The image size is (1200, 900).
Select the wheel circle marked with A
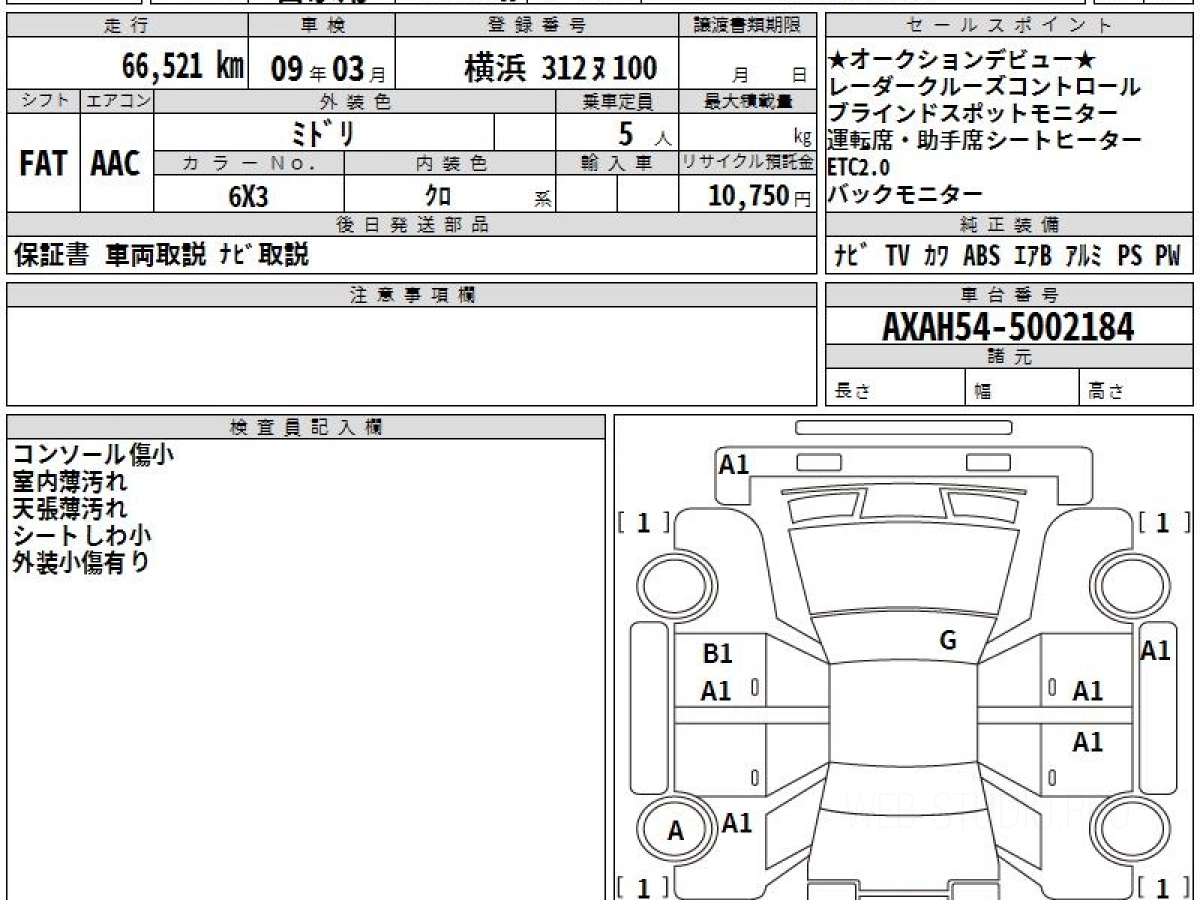[x=676, y=830]
